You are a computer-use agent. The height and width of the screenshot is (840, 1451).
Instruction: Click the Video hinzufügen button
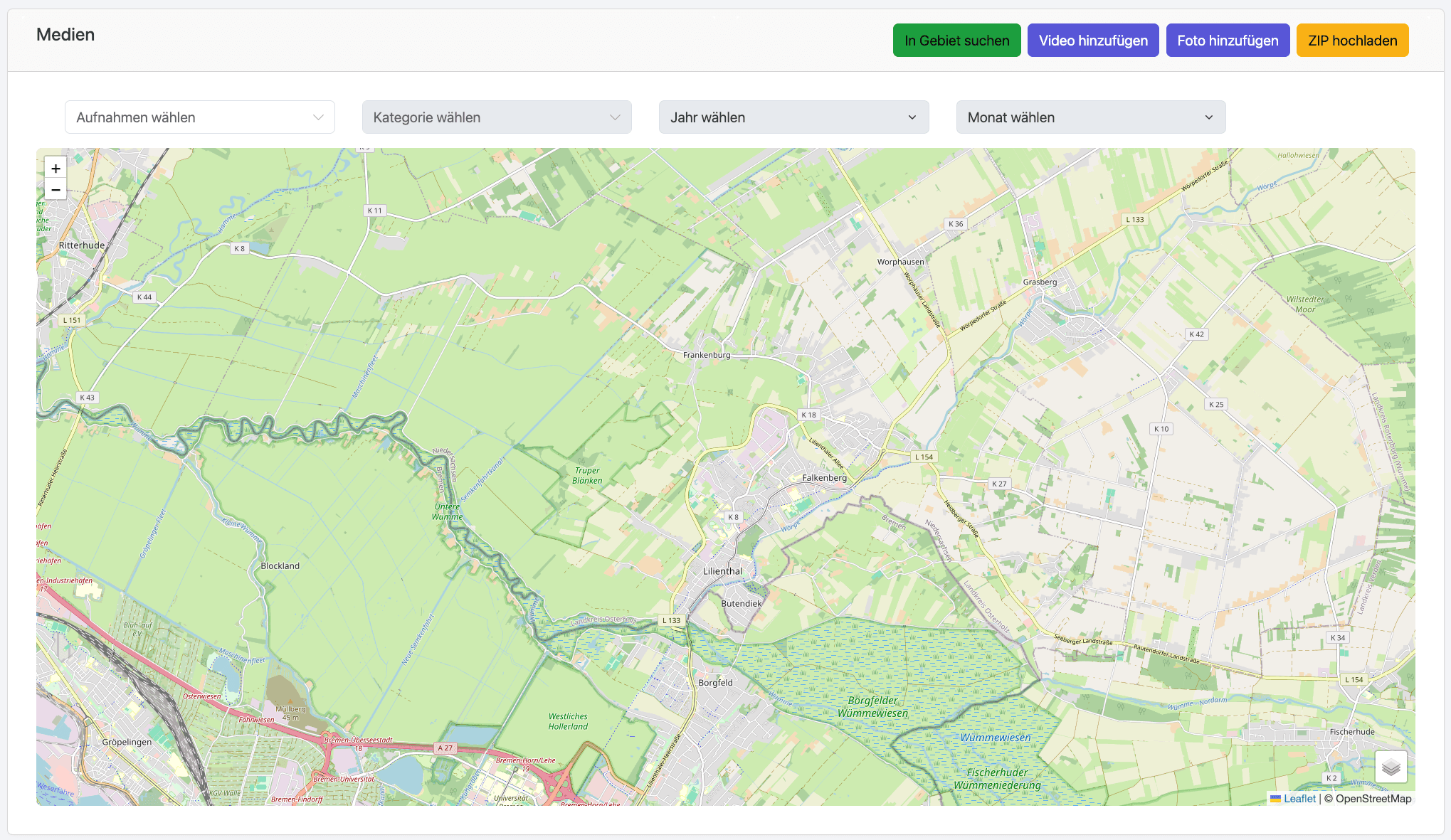coord(1092,41)
